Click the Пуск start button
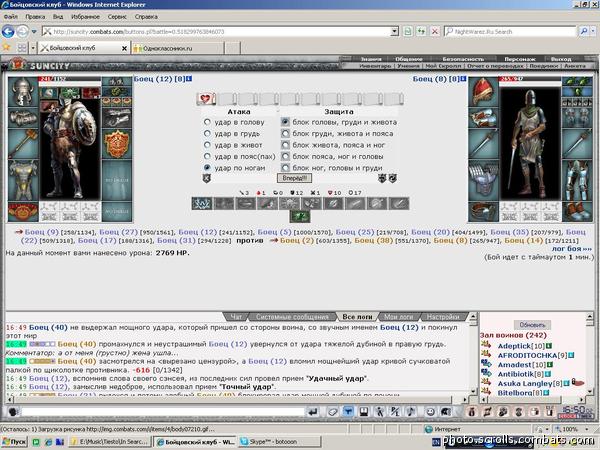 click(x=14, y=442)
